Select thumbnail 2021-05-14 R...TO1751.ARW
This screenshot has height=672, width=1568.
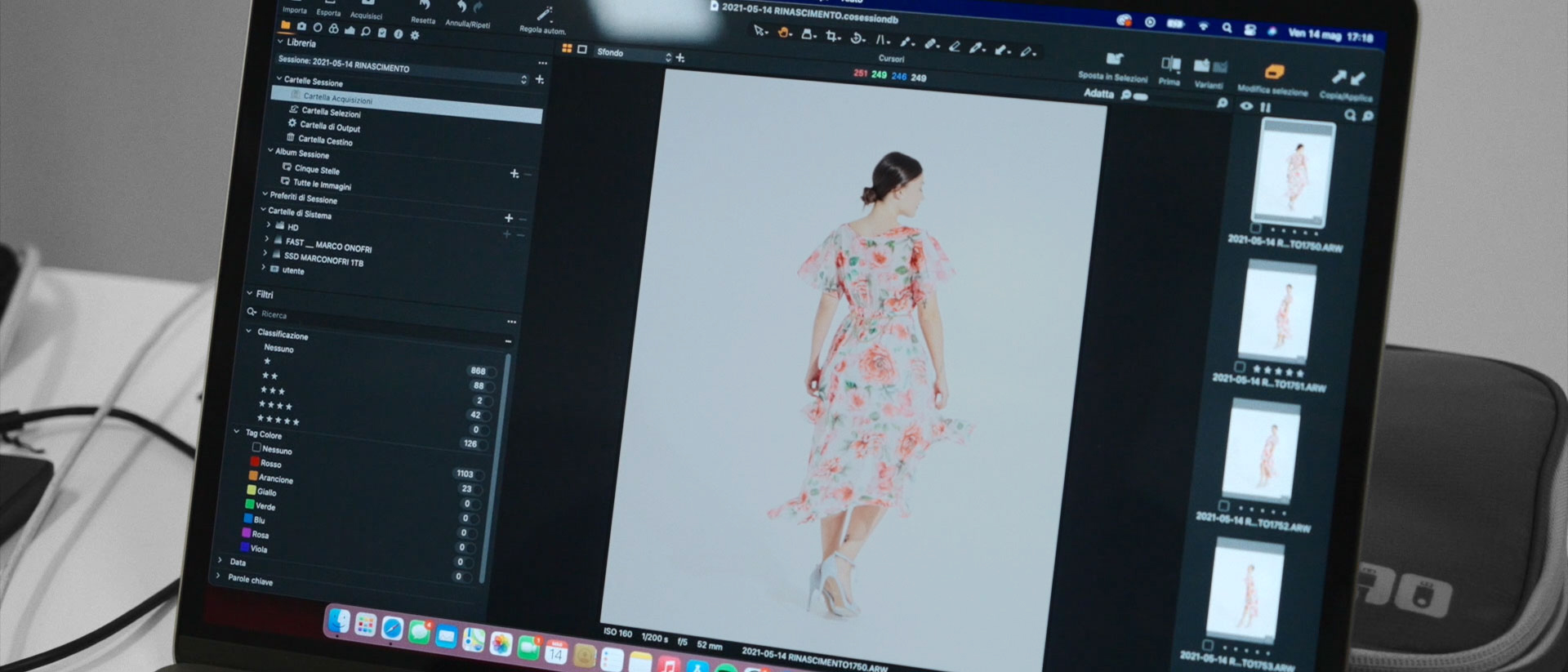click(1279, 312)
